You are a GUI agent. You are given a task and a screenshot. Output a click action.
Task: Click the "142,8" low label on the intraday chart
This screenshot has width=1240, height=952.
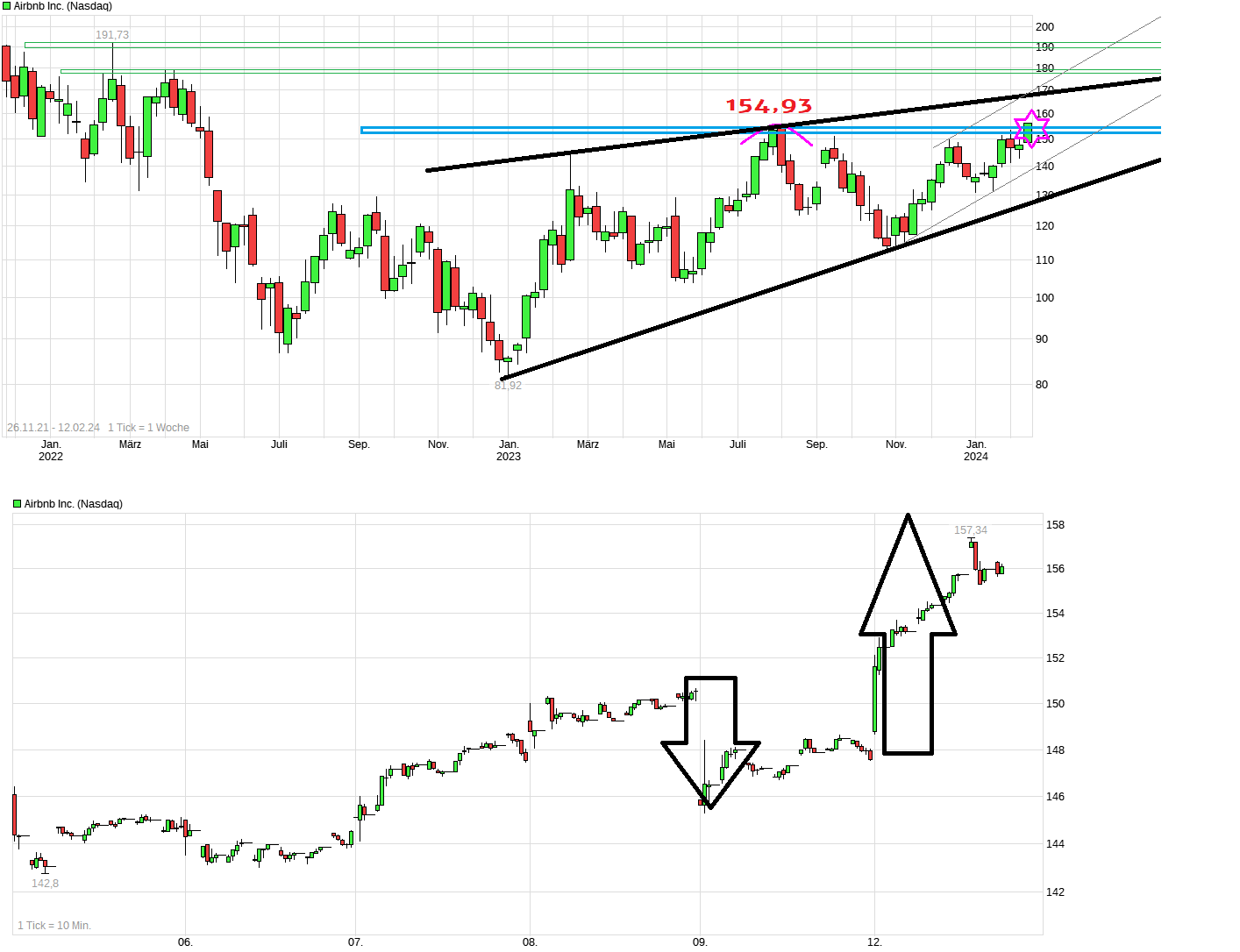point(45,884)
